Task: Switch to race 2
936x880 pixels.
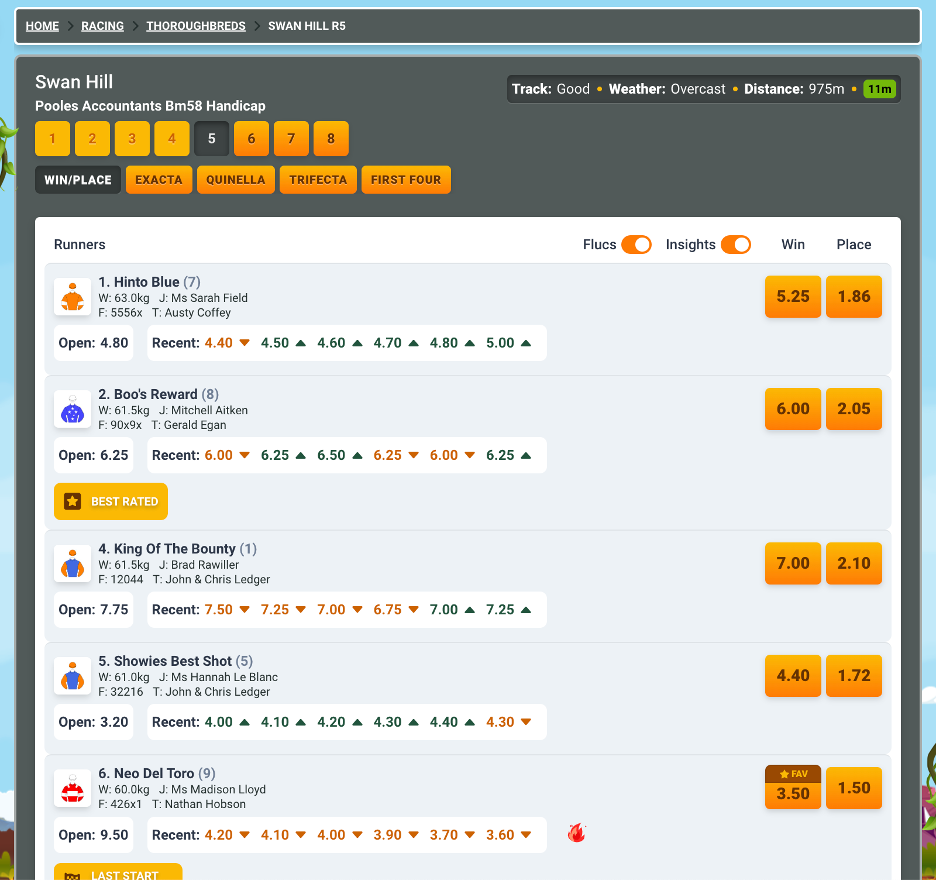Action: [92, 139]
